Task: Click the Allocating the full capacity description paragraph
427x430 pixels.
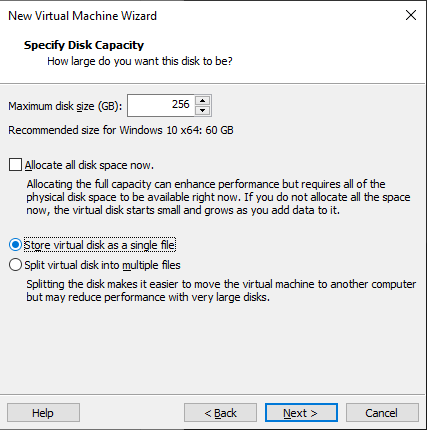Action: 218,197
